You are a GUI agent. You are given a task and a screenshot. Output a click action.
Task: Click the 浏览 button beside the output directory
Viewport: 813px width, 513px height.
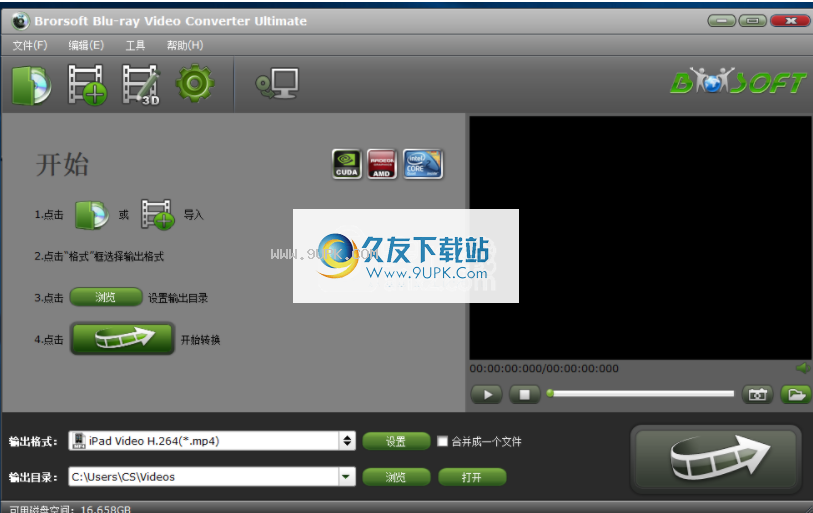(x=396, y=477)
